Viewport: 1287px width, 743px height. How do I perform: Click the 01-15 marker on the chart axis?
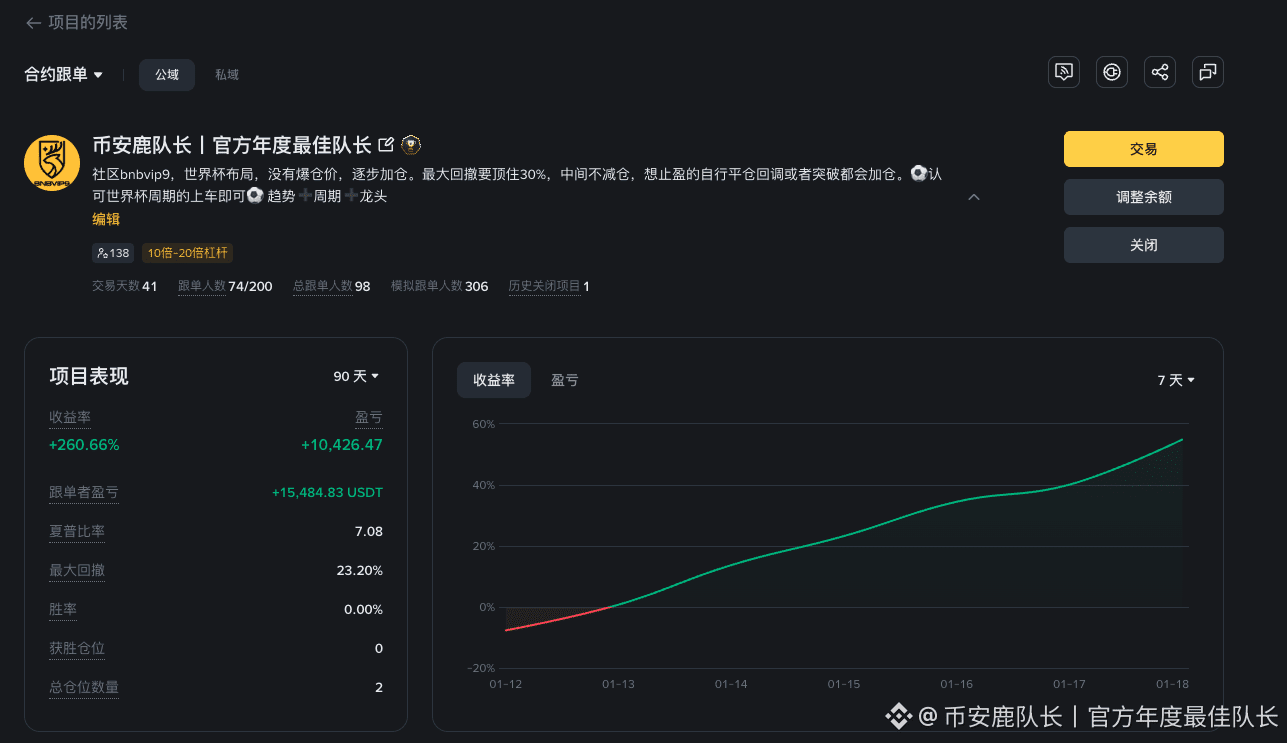pos(843,683)
